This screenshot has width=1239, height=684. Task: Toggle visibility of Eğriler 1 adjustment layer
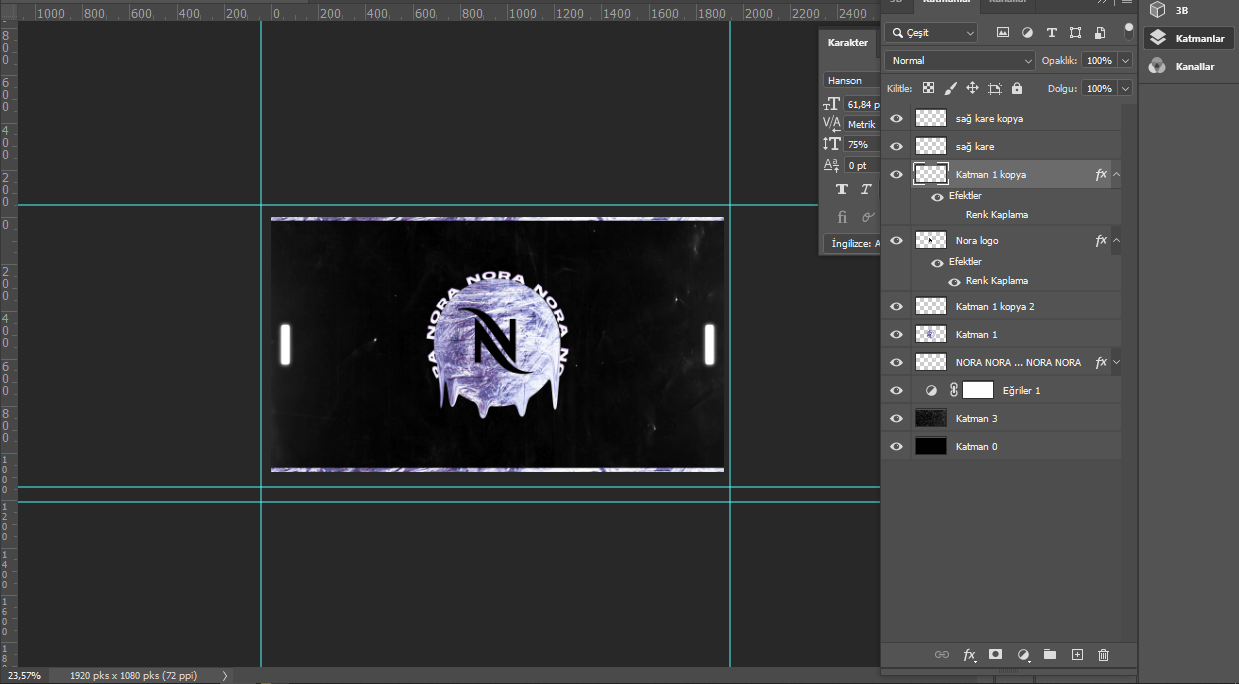(x=897, y=390)
